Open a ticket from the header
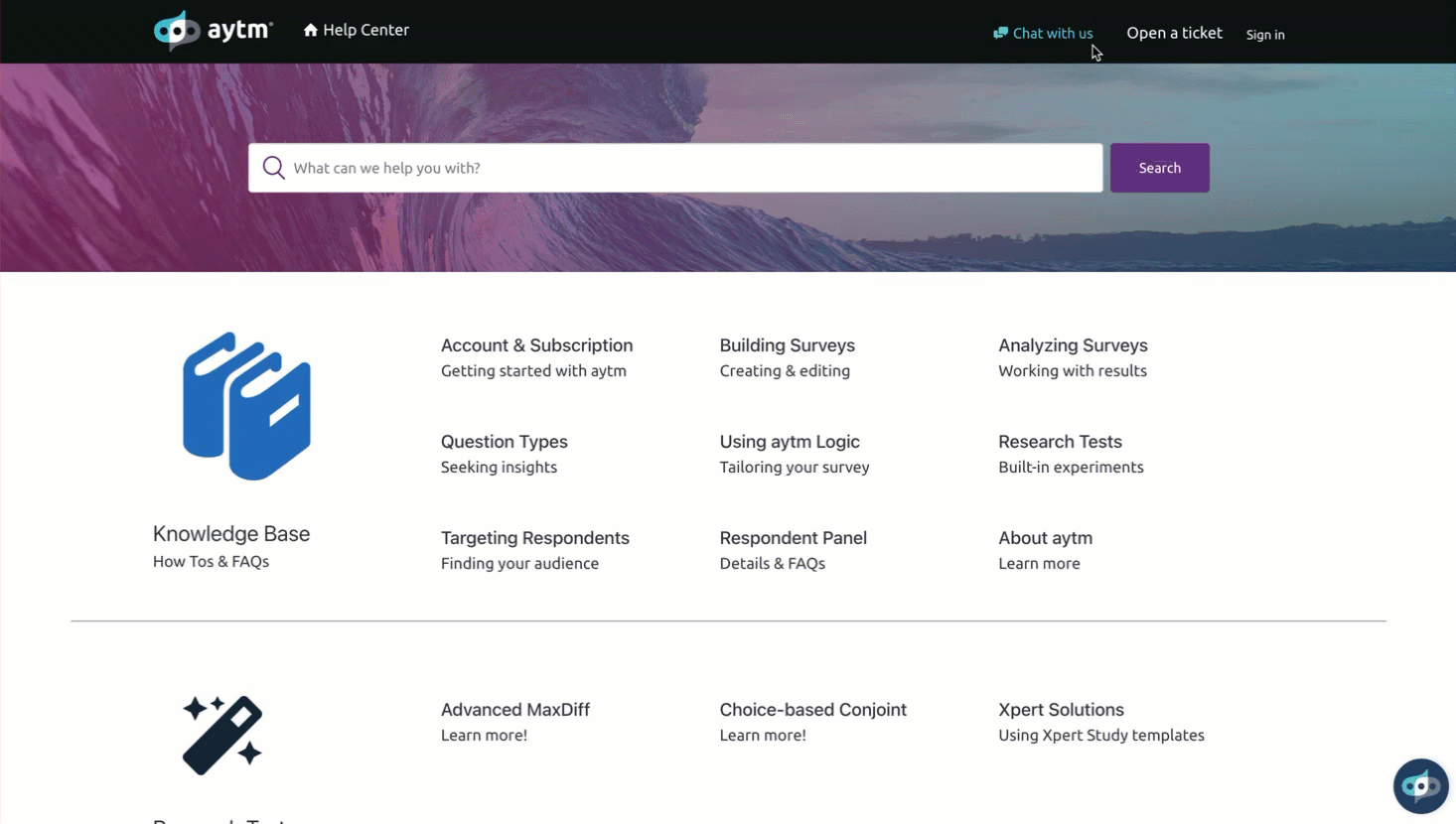This screenshot has height=824, width=1456. coord(1174,33)
